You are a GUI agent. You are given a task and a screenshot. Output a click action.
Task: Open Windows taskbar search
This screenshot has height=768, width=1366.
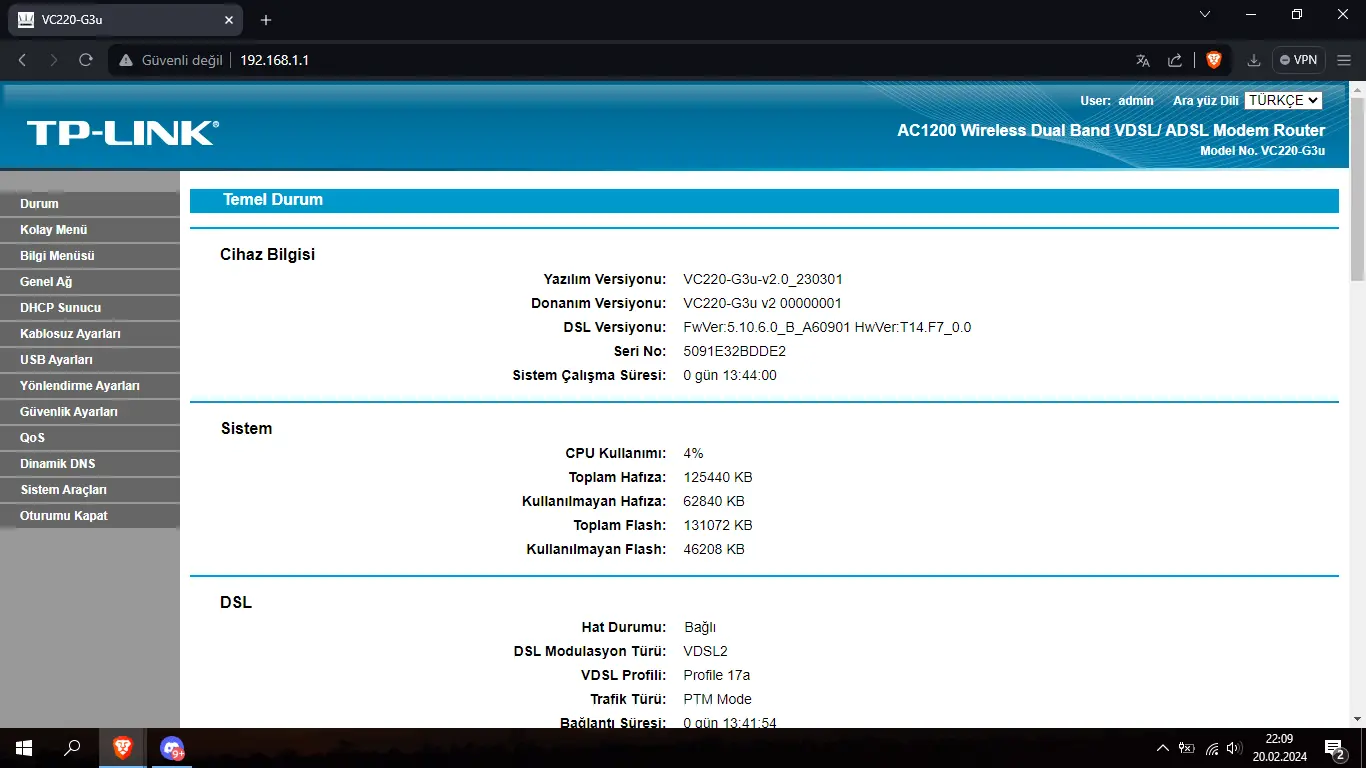coord(72,748)
